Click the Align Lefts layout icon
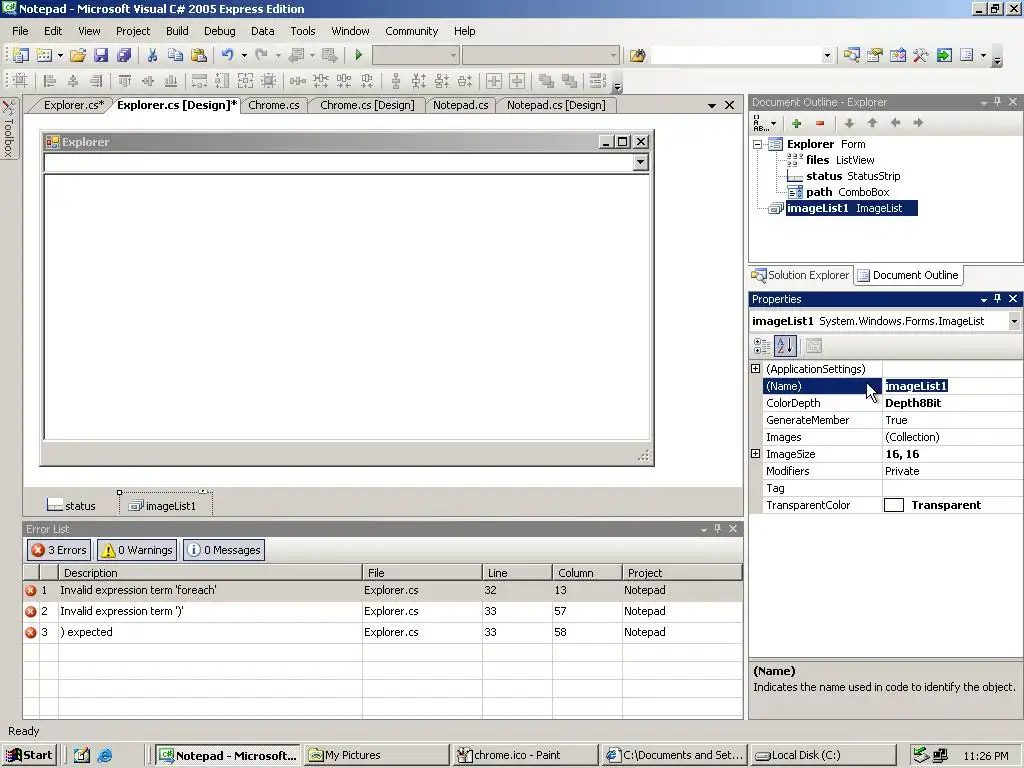 pos(50,81)
